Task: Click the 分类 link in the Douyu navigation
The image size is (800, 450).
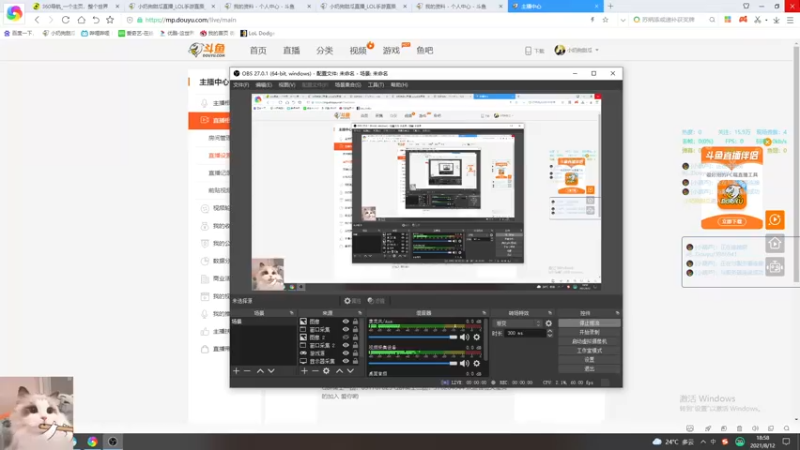Action: coord(324,50)
